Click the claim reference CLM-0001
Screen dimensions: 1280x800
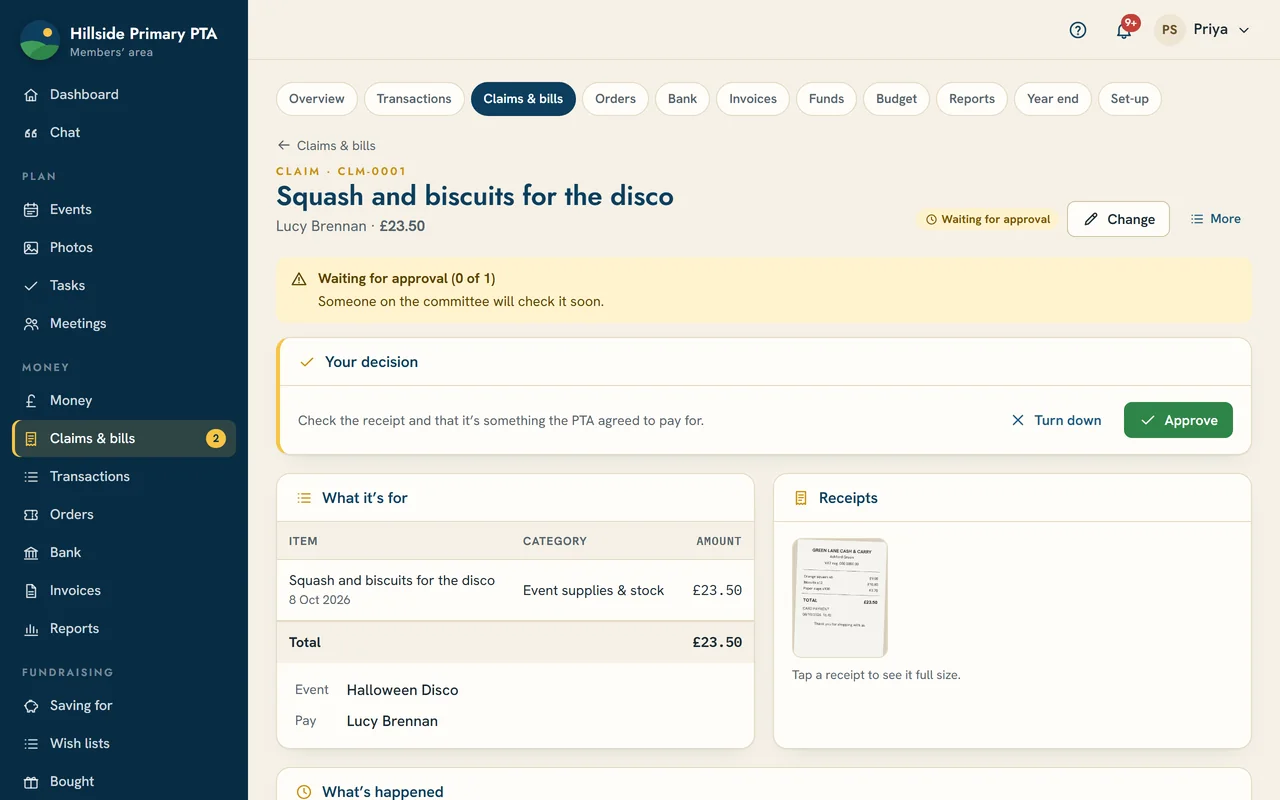(372, 172)
